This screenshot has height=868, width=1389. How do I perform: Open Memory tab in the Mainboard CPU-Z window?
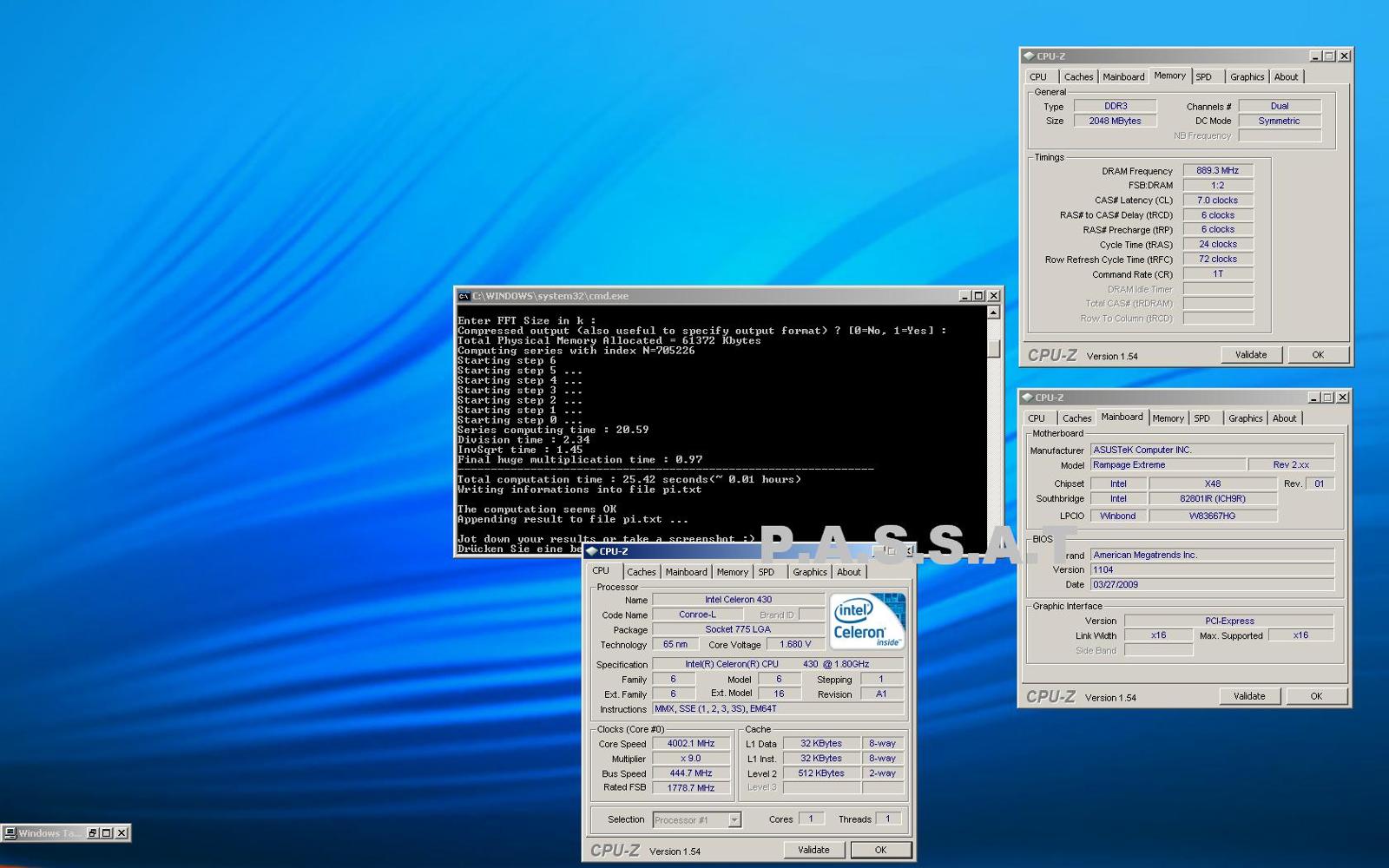coord(1168,418)
